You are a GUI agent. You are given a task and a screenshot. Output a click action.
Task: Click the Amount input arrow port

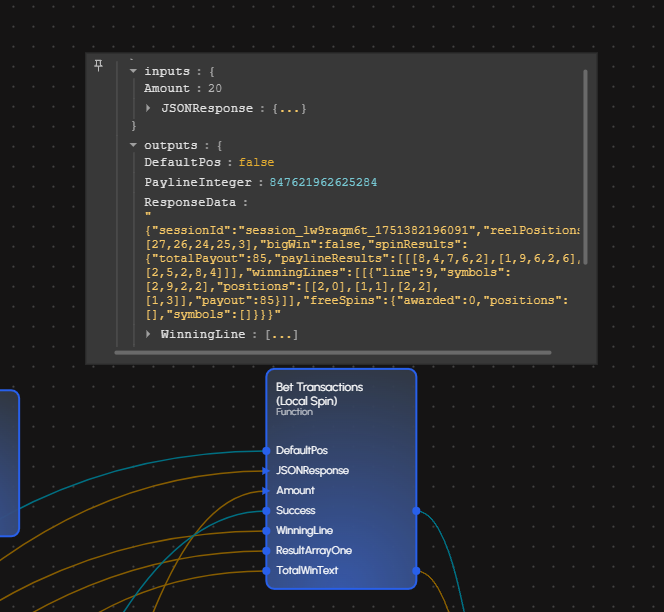266,491
